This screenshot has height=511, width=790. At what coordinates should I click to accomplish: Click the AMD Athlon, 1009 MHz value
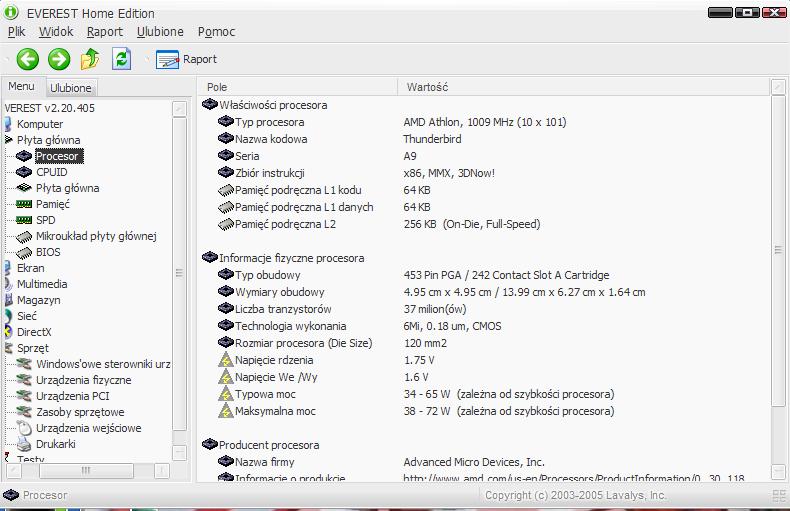[x=485, y=122]
